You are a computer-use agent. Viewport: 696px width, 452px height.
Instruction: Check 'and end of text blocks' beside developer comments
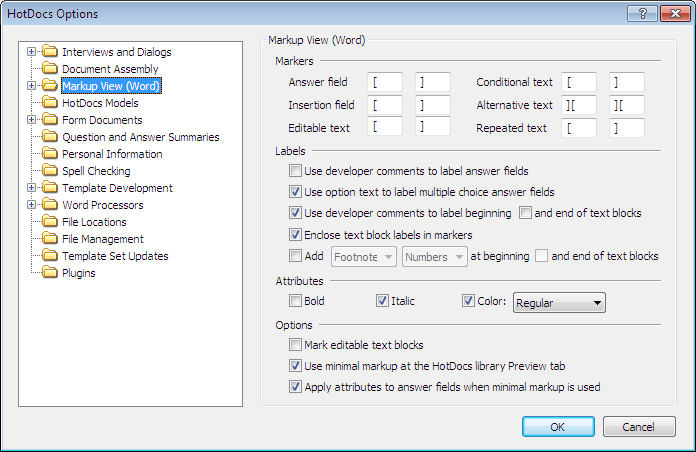pyautogui.click(x=526, y=213)
